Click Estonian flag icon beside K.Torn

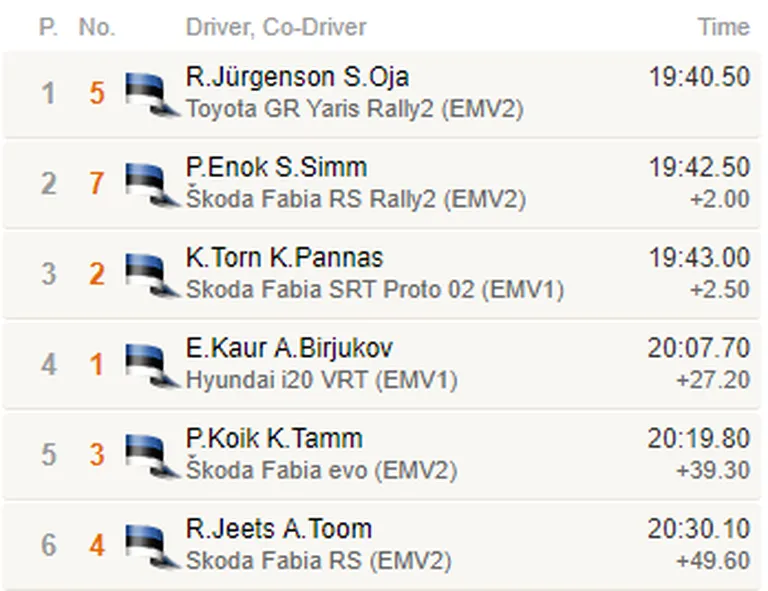[152, 275]
